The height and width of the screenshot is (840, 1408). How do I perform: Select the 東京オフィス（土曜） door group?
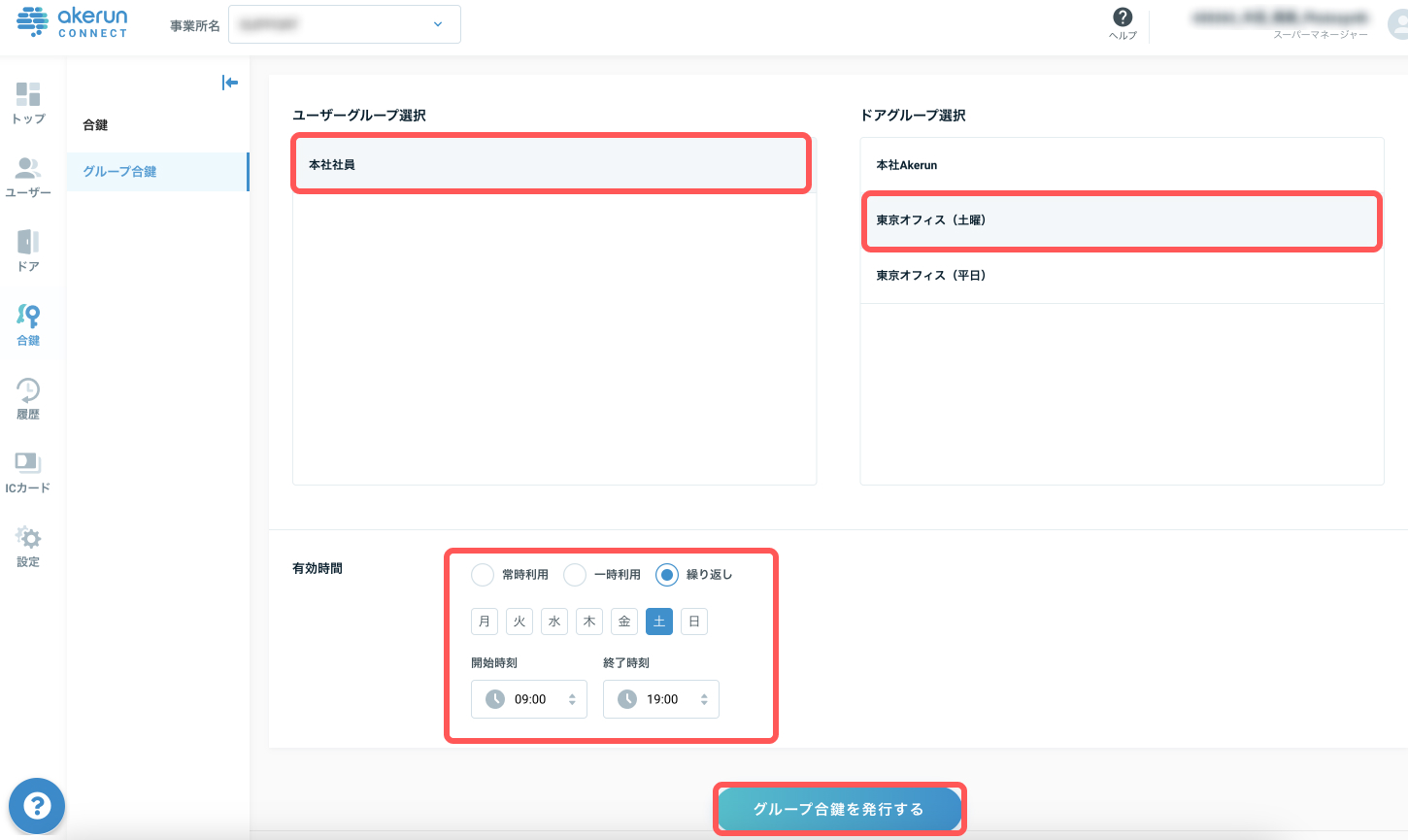point(1122,220)
